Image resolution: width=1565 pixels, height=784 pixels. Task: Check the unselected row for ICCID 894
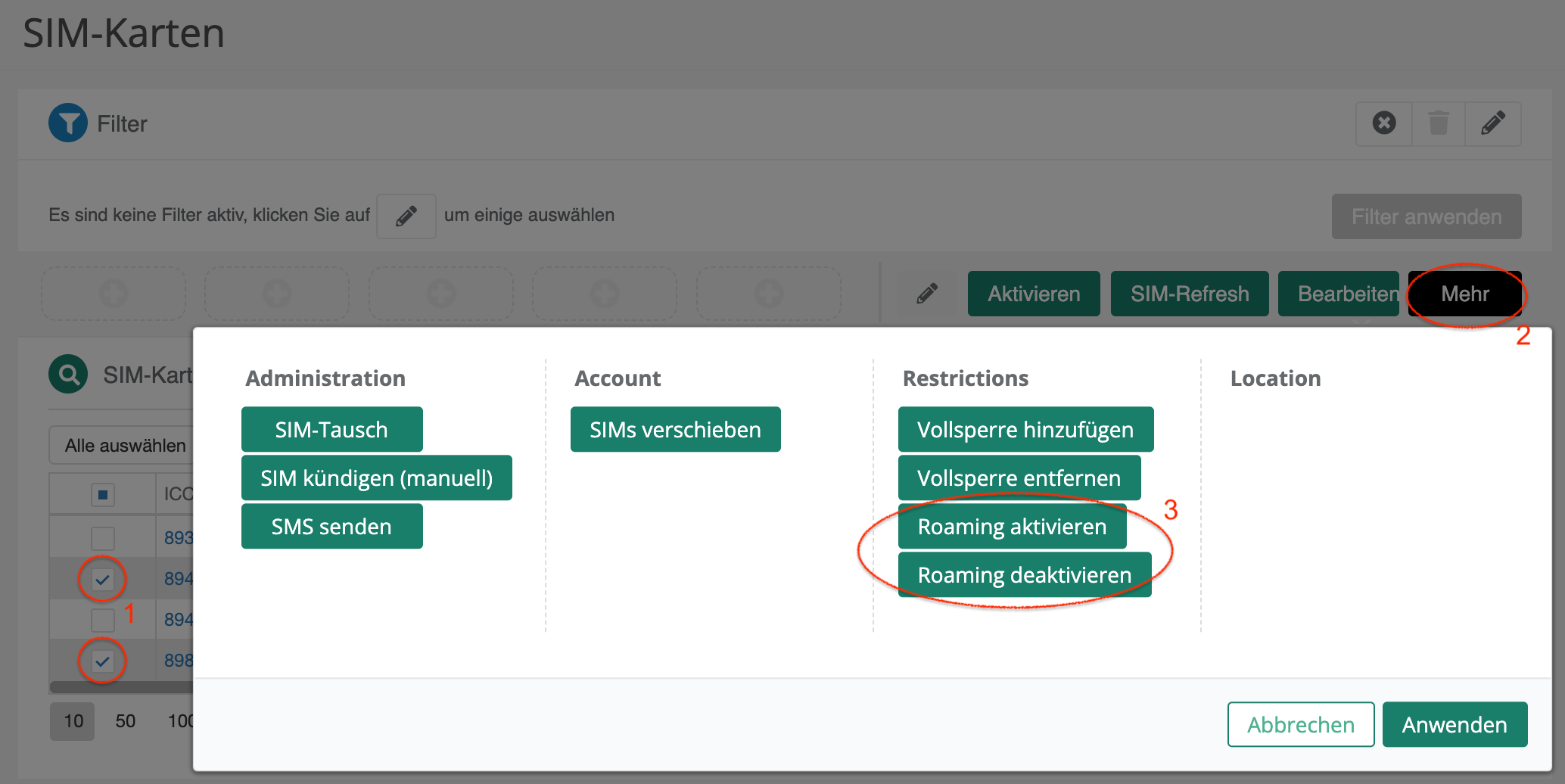[x=102, y=618]
